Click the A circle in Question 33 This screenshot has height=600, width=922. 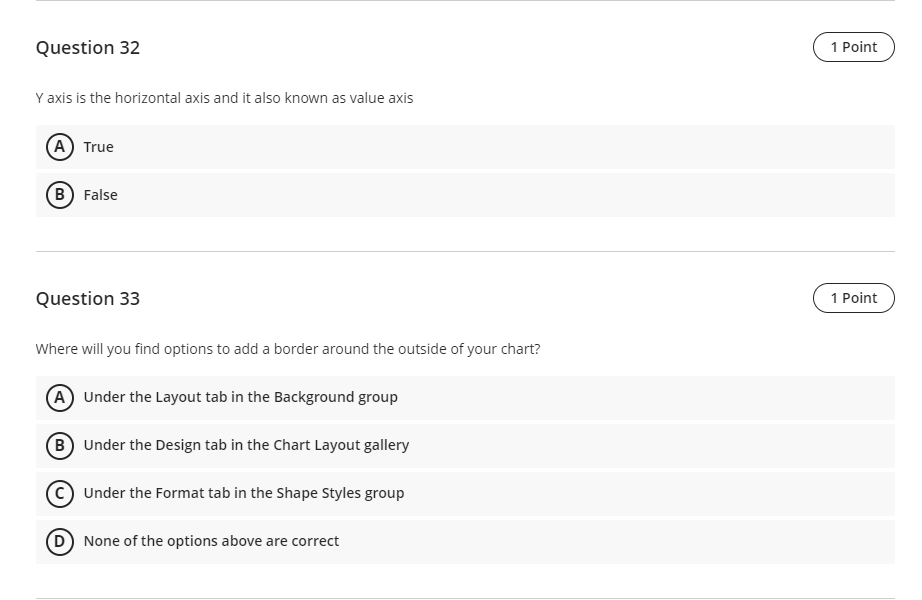tap(59, 397)
